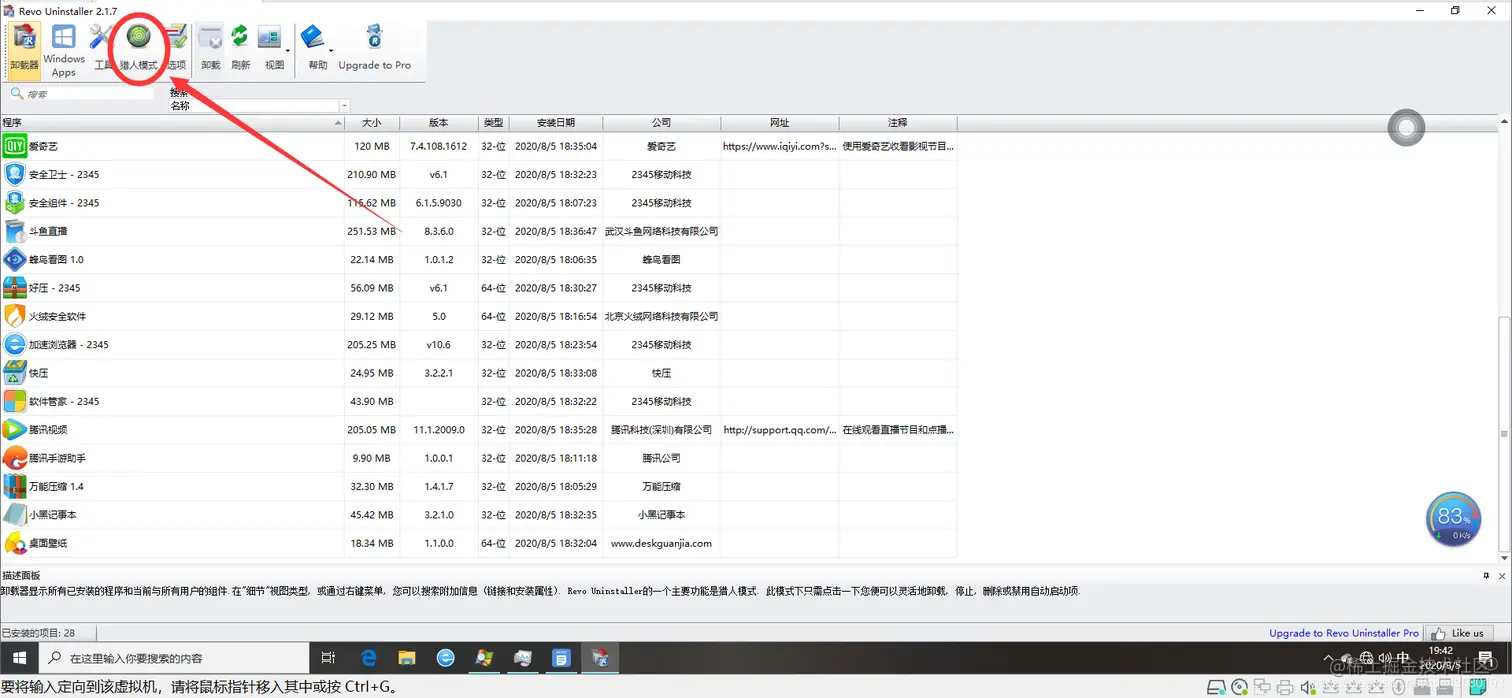Select the 爱奇艺 program icon
1512x698 pixels.
pos(14,146)
